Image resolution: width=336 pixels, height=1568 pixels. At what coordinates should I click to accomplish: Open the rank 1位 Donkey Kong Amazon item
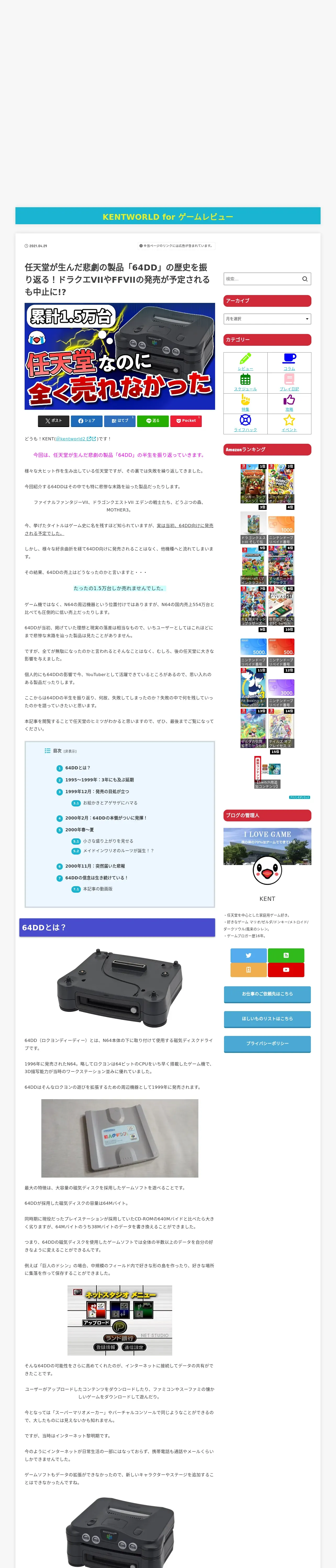[x=253, y=484]
